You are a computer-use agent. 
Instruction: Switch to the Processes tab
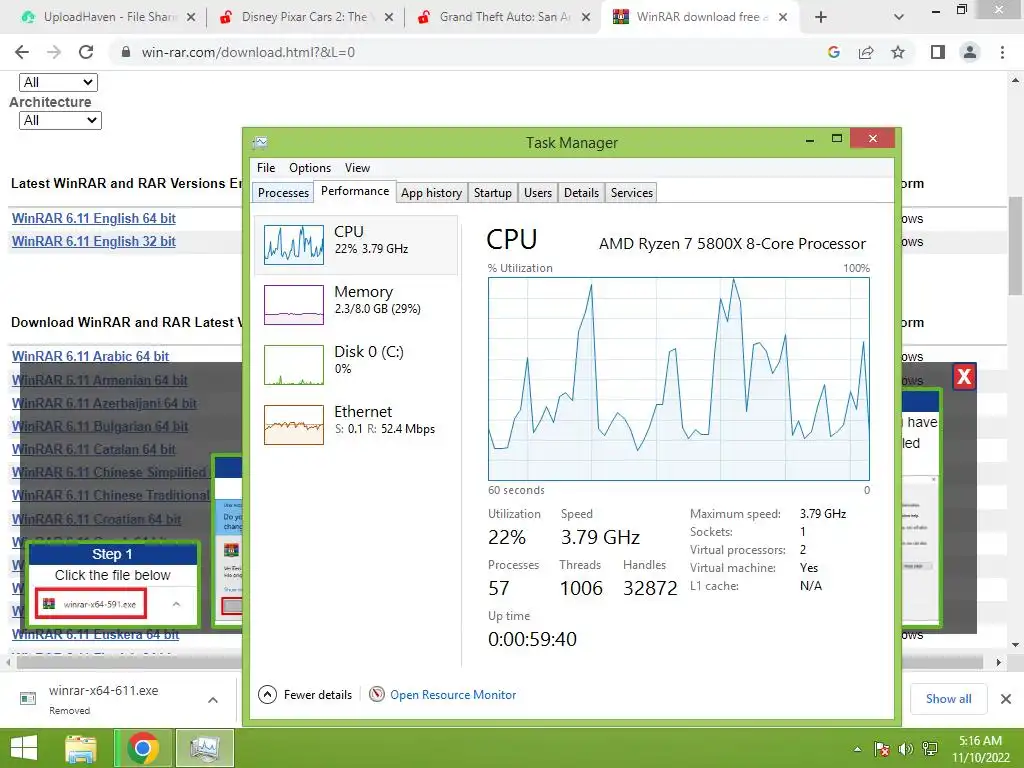click(x=283, y=193)
